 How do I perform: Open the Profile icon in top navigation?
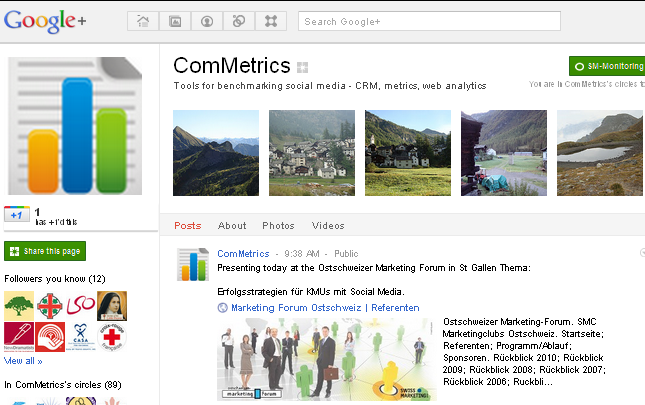(207, 21)
